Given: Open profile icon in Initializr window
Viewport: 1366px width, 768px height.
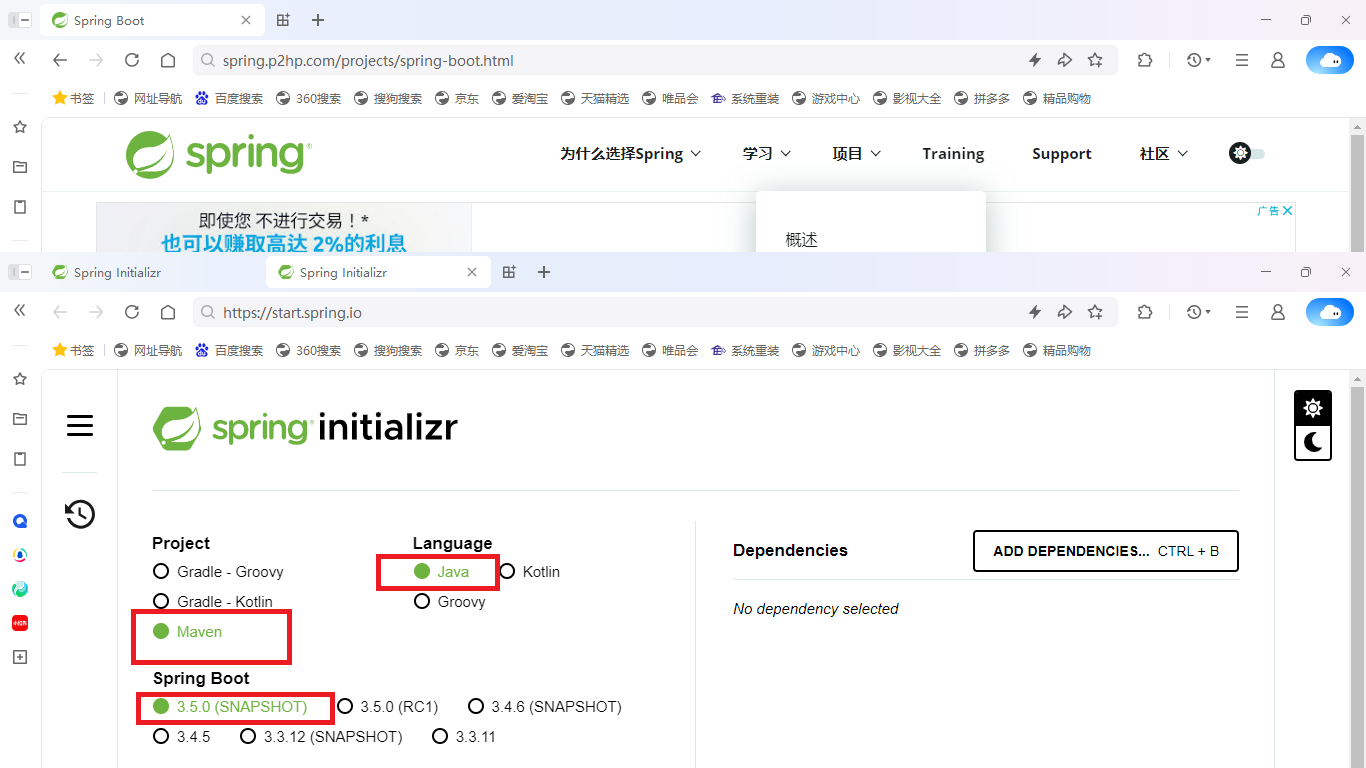Looking at the screenshot, I should (1278, 312).
